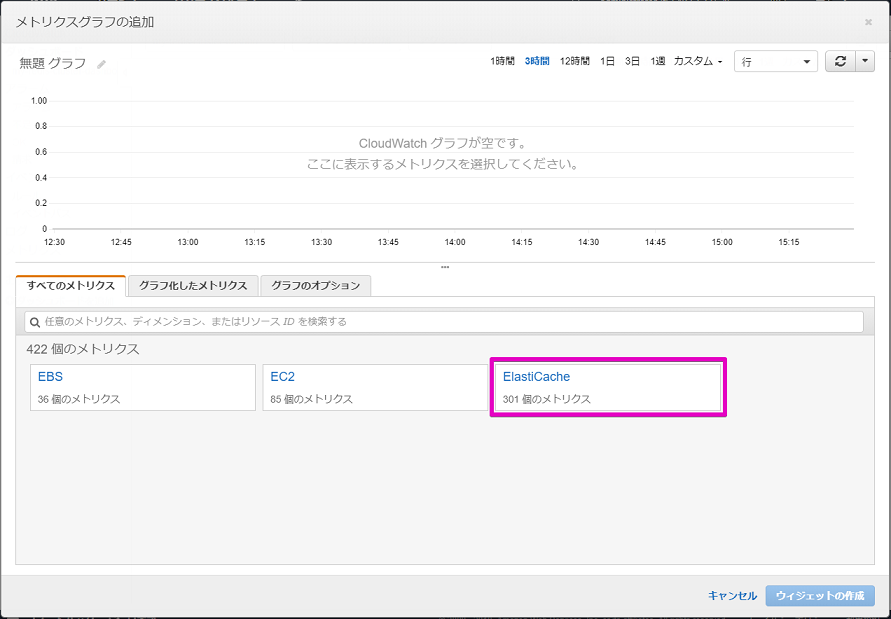The height and width of the screenshot is (619, 891).
Task: Open the 行 graph type dropdown
Action: [776, 61]
